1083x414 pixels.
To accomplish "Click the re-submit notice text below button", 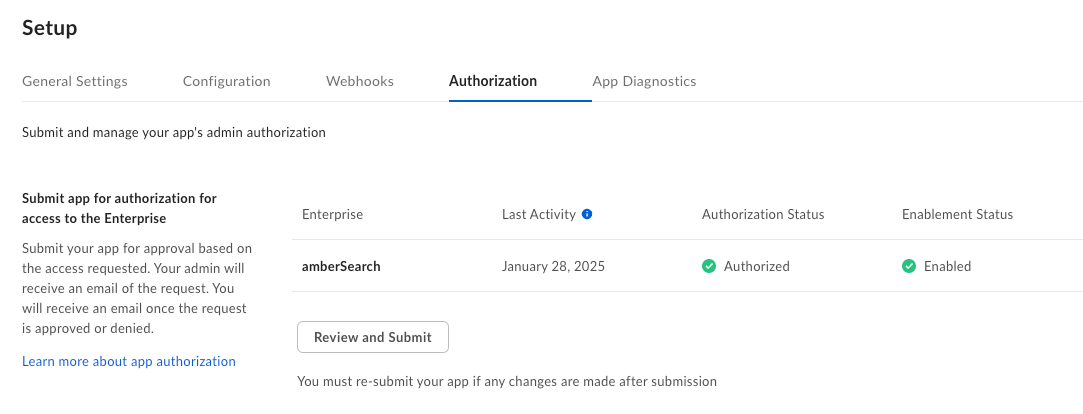I will tap(507, 381).
